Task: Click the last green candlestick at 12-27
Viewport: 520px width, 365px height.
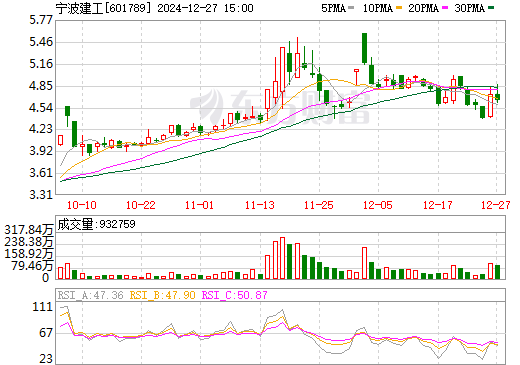Action: [x=497, y=97]
